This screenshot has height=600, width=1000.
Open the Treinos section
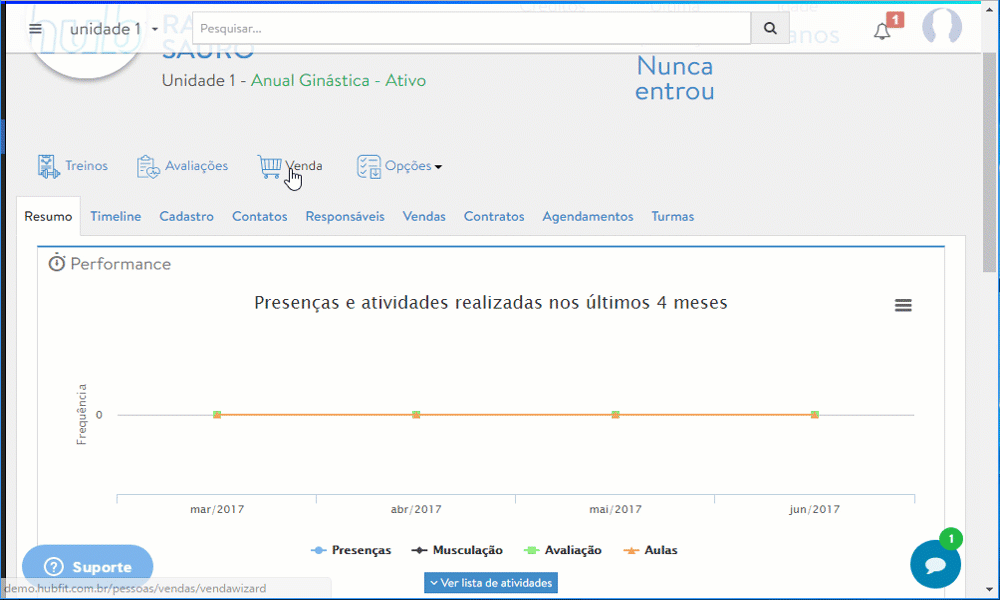[x=73, y=165]
